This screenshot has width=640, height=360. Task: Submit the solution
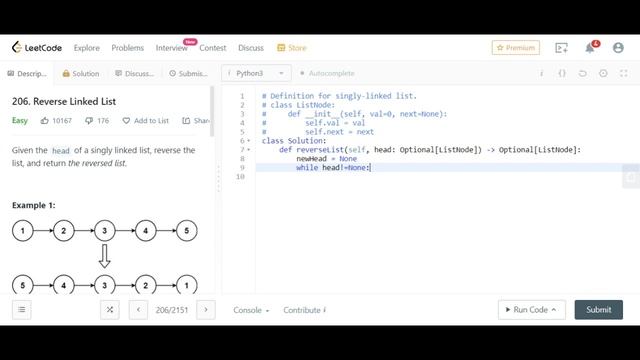pos(599,310)
